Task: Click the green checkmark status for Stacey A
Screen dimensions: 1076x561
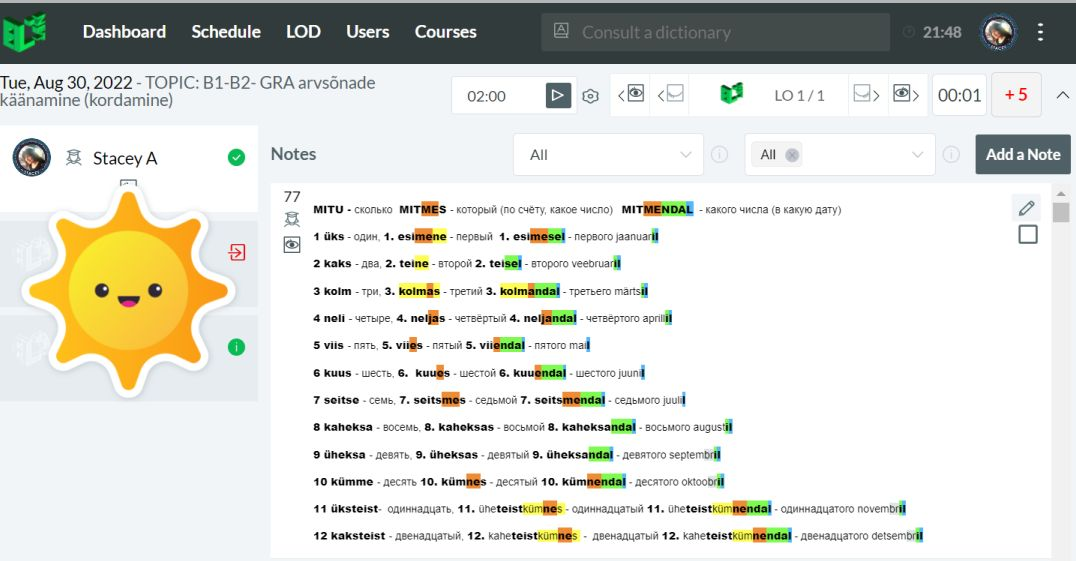Action: click(236, 158)
